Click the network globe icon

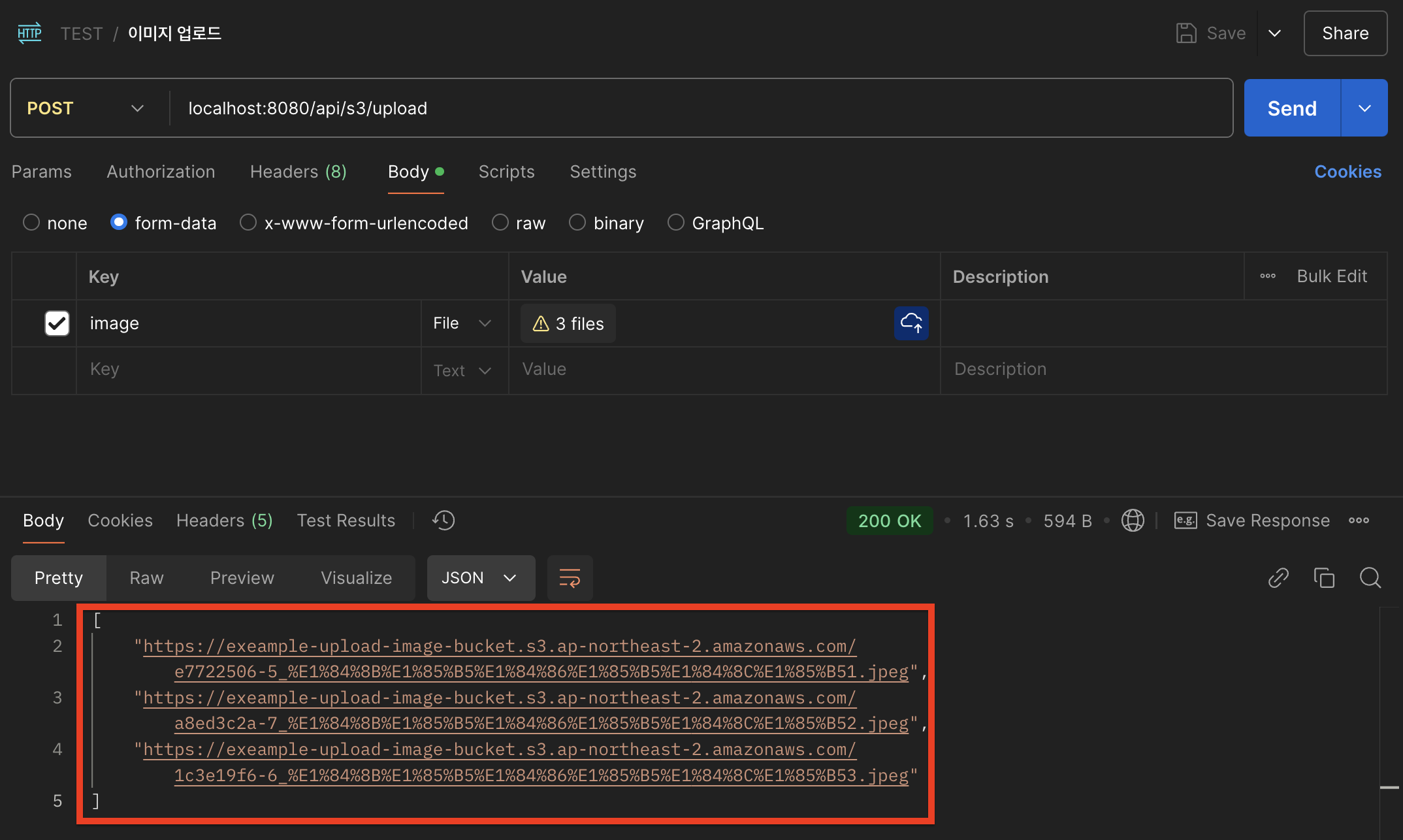1133,521
